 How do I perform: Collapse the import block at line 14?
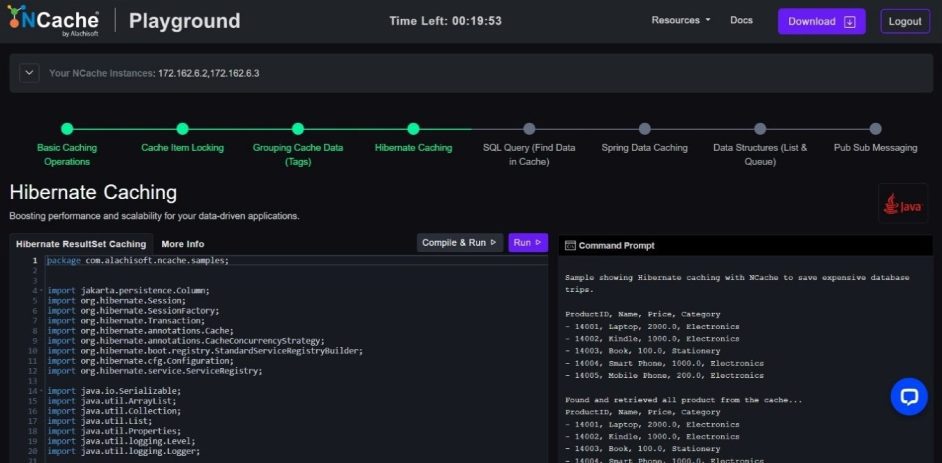[42, 391]
